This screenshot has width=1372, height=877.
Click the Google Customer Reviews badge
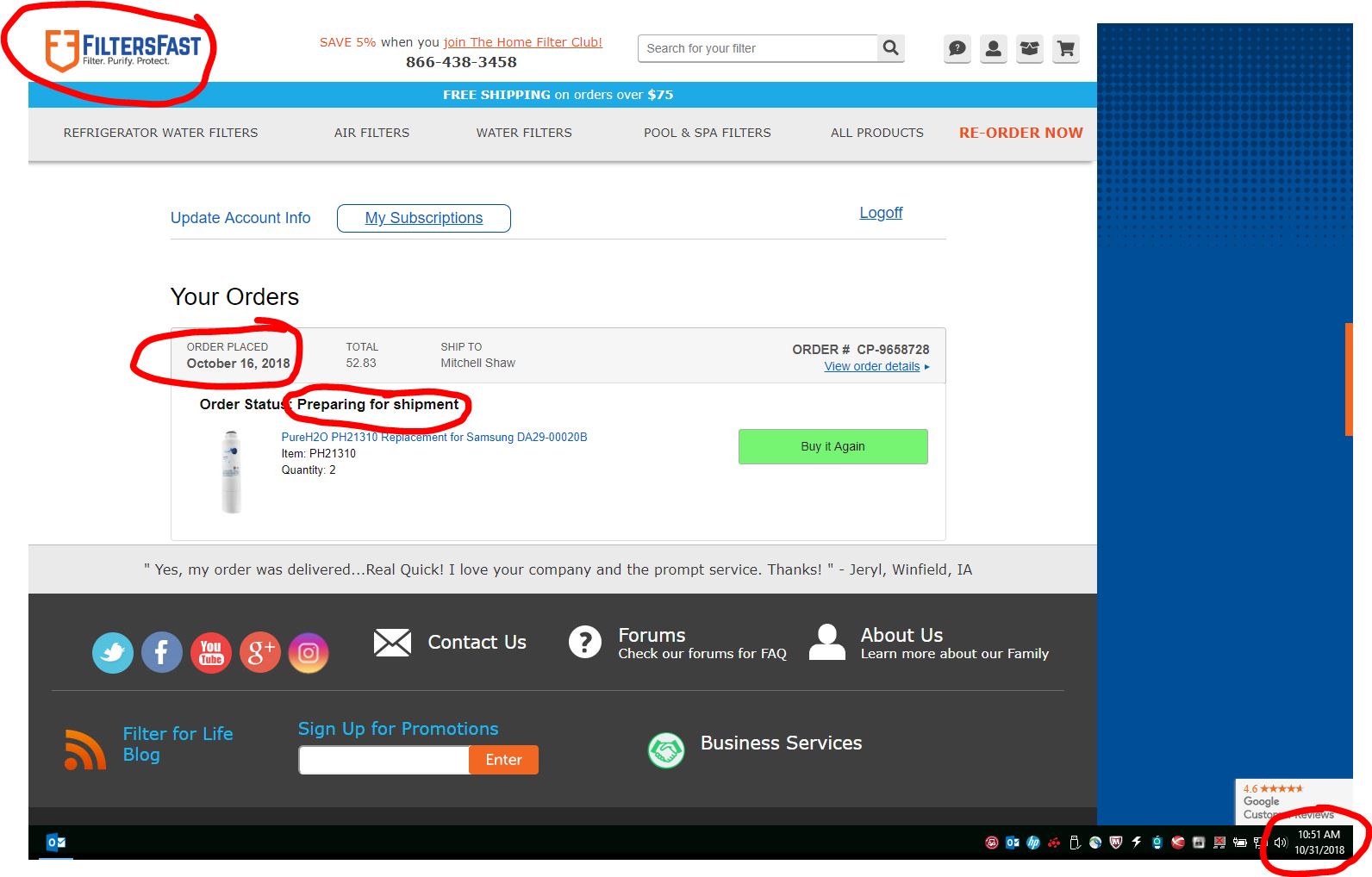point(1294,802)
